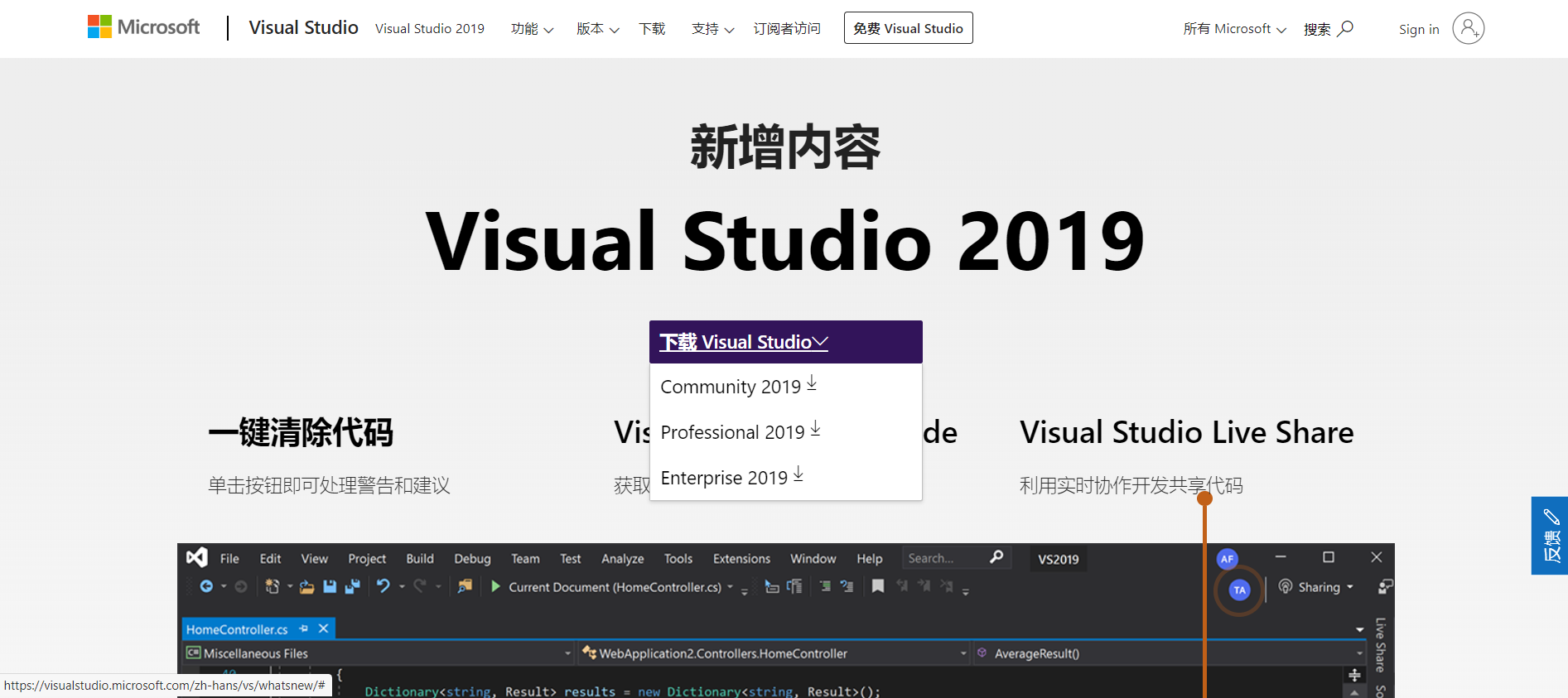Expand the 支持 dropdown in navigation

pyautogui.click(x=712, y=29)
